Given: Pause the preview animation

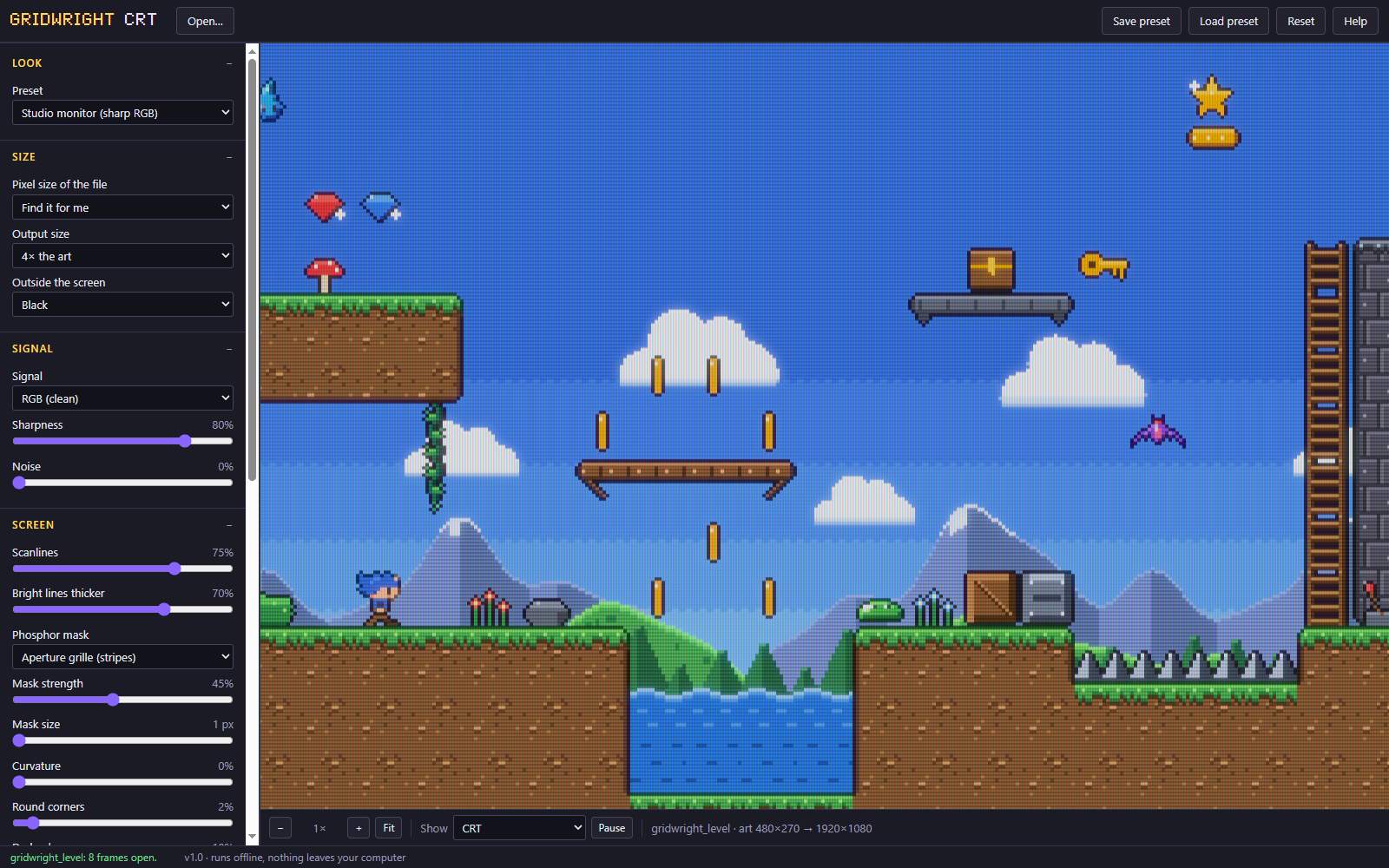Looking at the screenshot, I should pos(612,828).
